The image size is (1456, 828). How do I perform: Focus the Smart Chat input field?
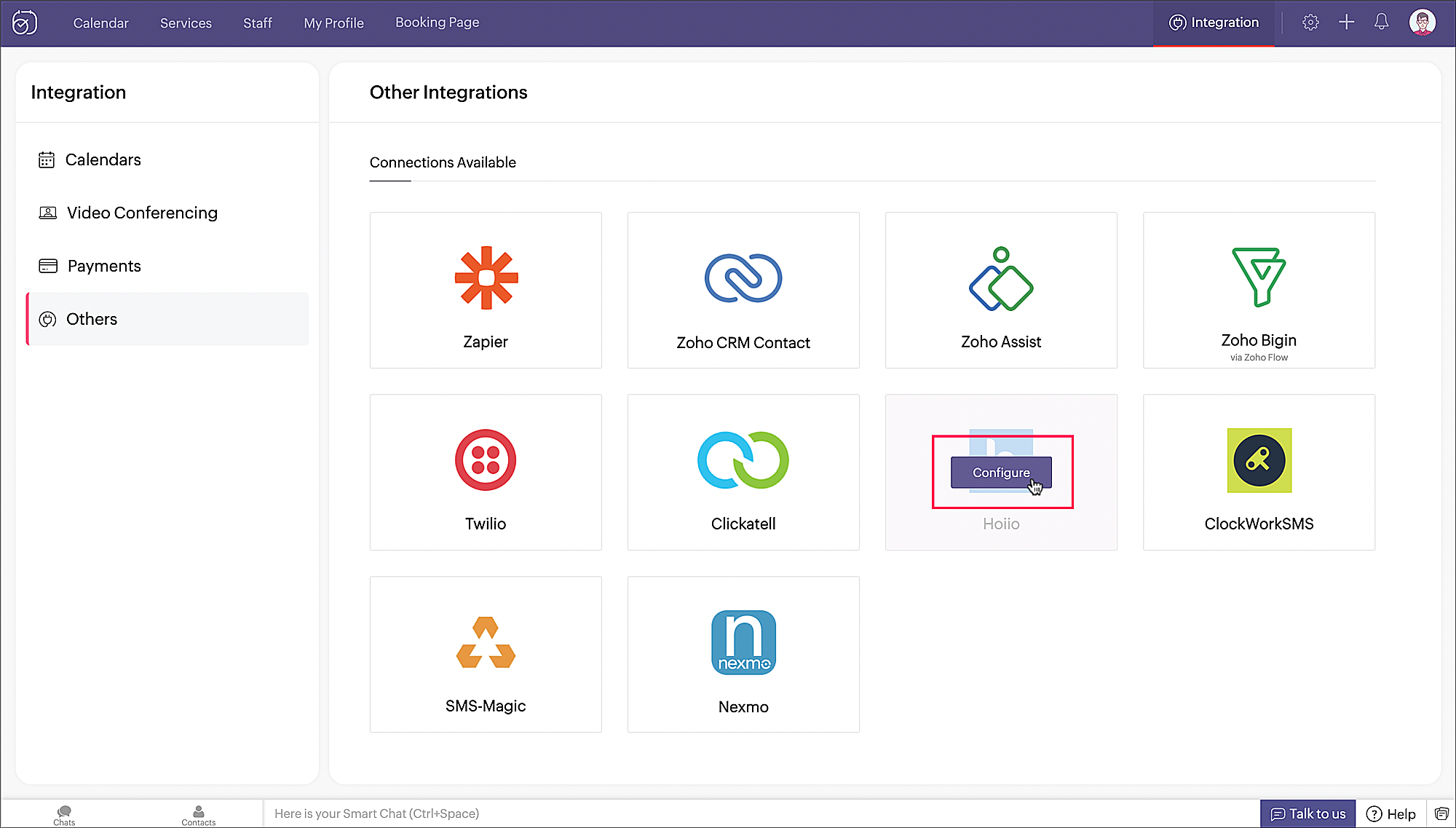[x=761, y=813]
